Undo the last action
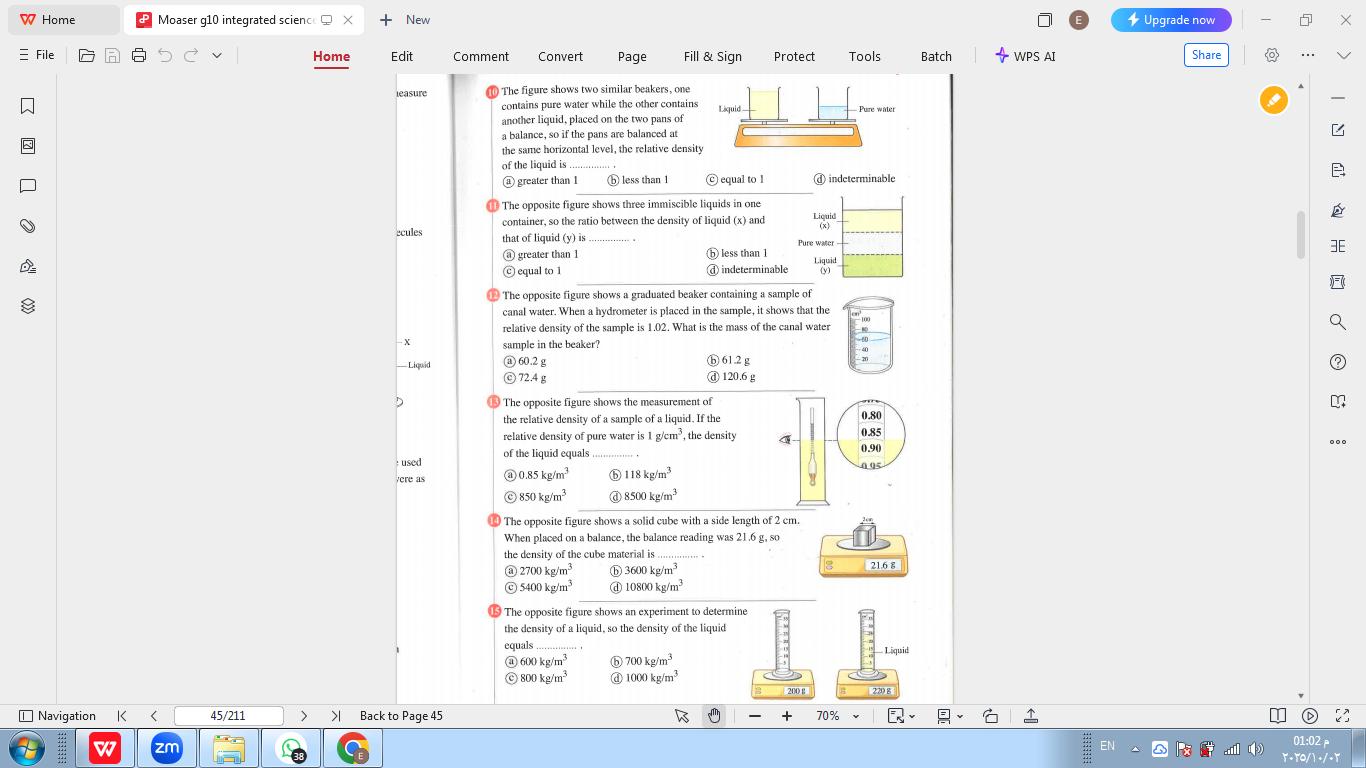 pos(165,56)
